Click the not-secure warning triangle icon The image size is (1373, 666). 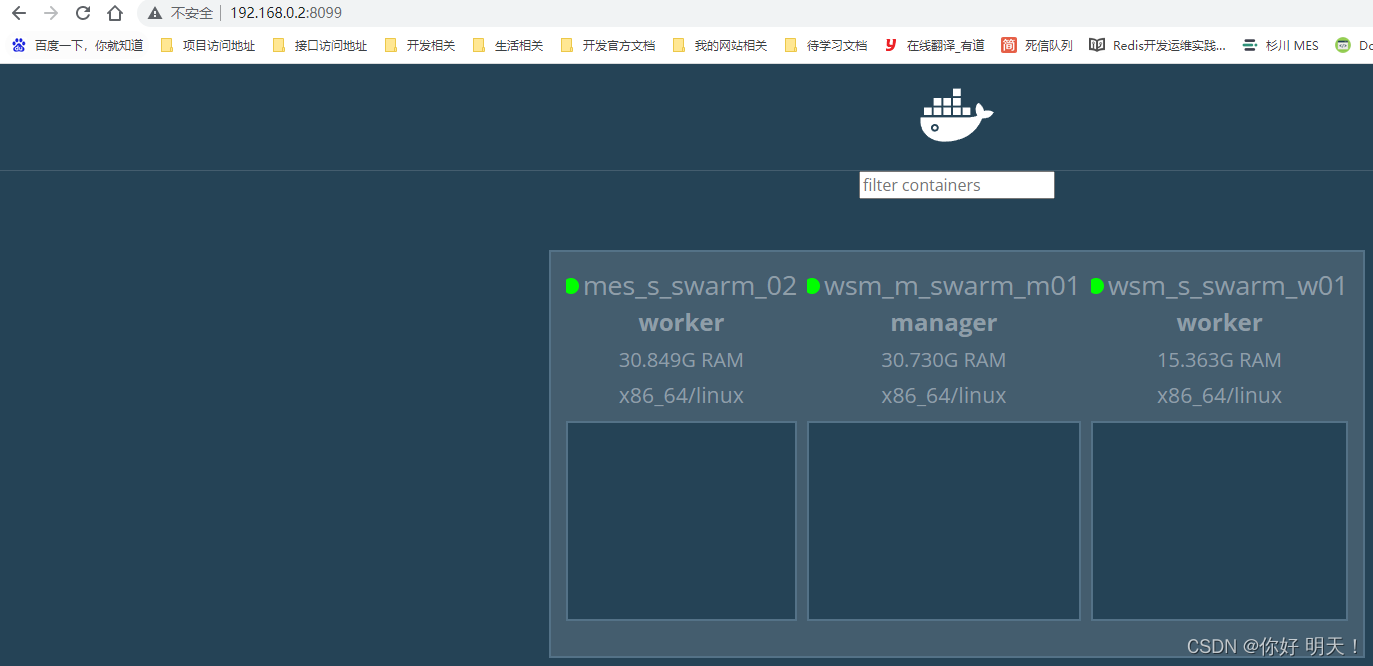pyautogui.click(x=154, y=13)
